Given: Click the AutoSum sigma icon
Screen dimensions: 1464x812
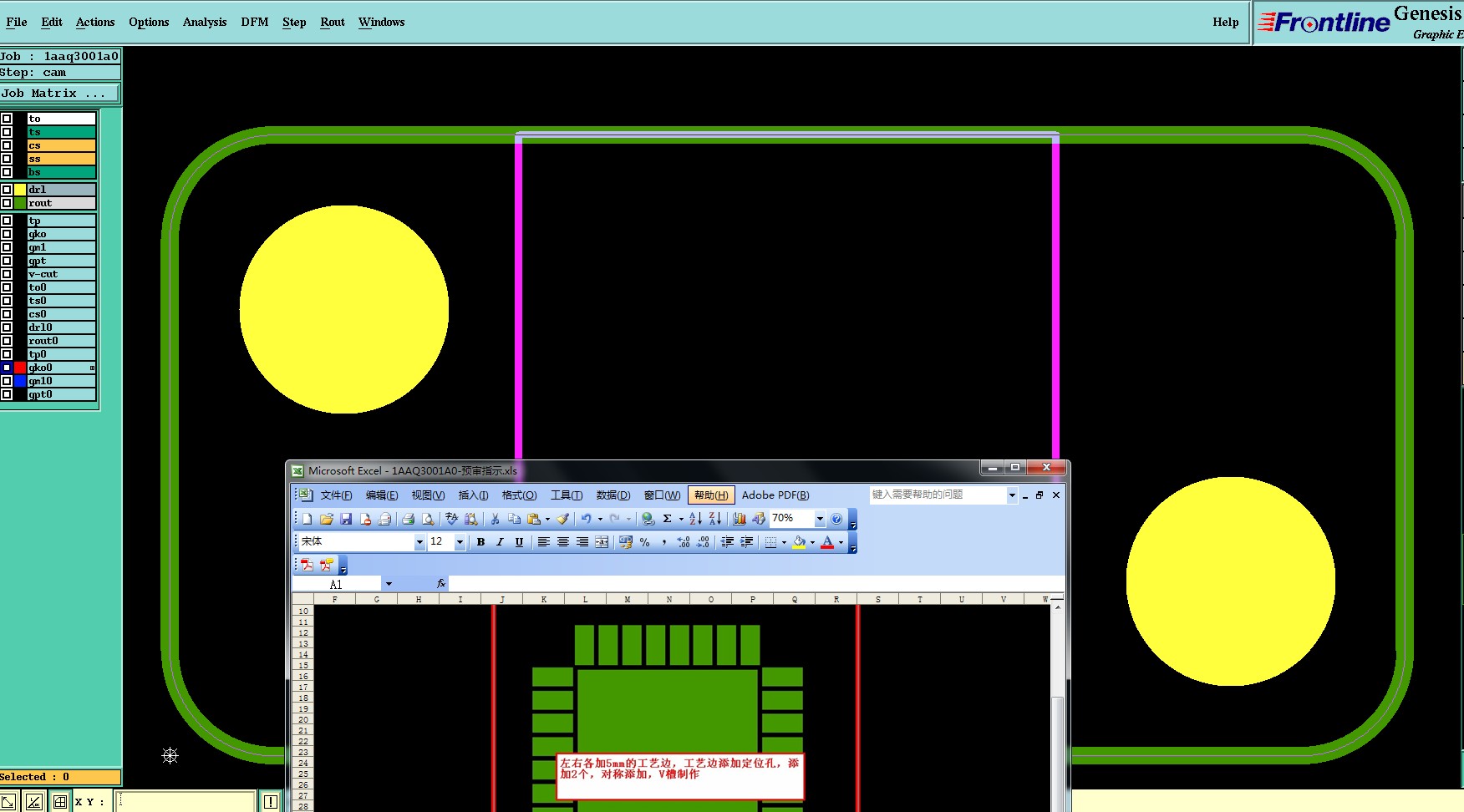Looking at the screenshot, I should [x=668, y=519].
